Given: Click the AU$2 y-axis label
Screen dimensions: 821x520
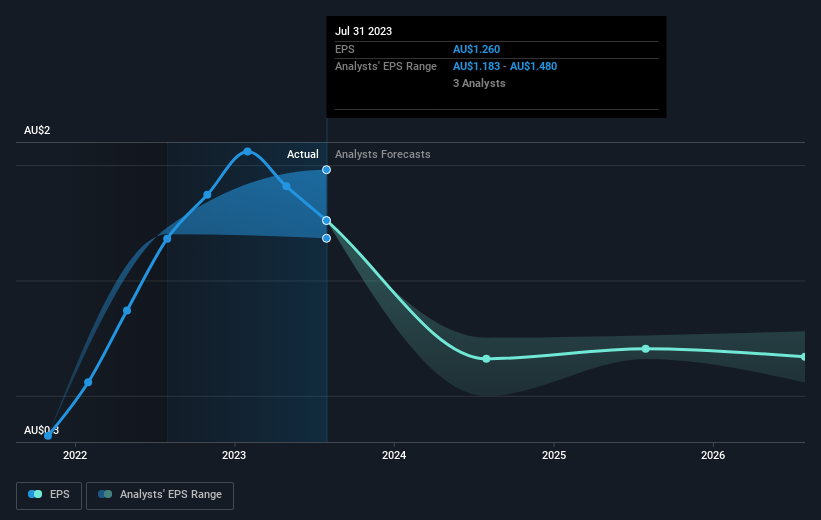Looking at the screenshot, I should (x=37, y=130).
